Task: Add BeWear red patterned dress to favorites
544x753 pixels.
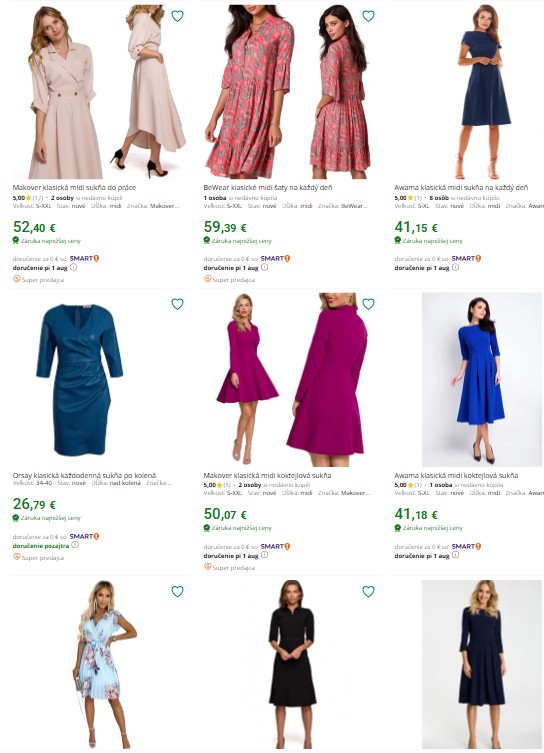Action: point(368,16)
